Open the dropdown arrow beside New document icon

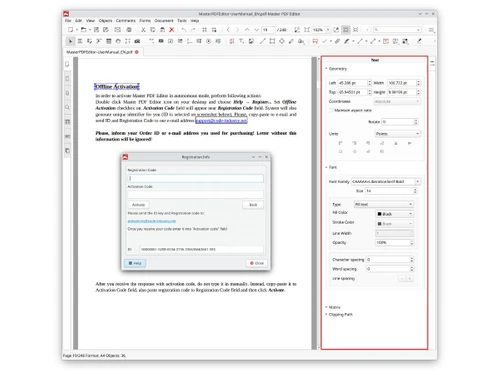[77, 30]
